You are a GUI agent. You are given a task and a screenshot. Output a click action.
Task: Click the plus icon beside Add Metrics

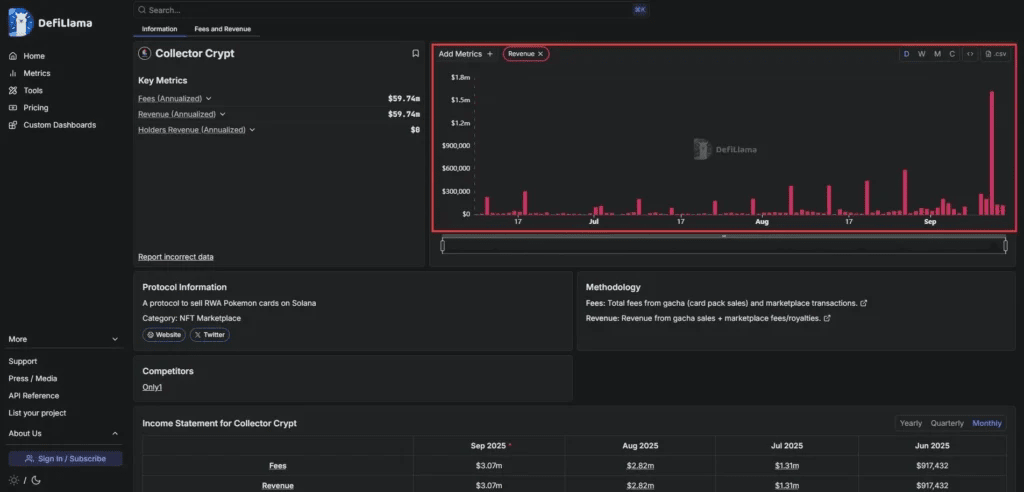pos(490,54)
